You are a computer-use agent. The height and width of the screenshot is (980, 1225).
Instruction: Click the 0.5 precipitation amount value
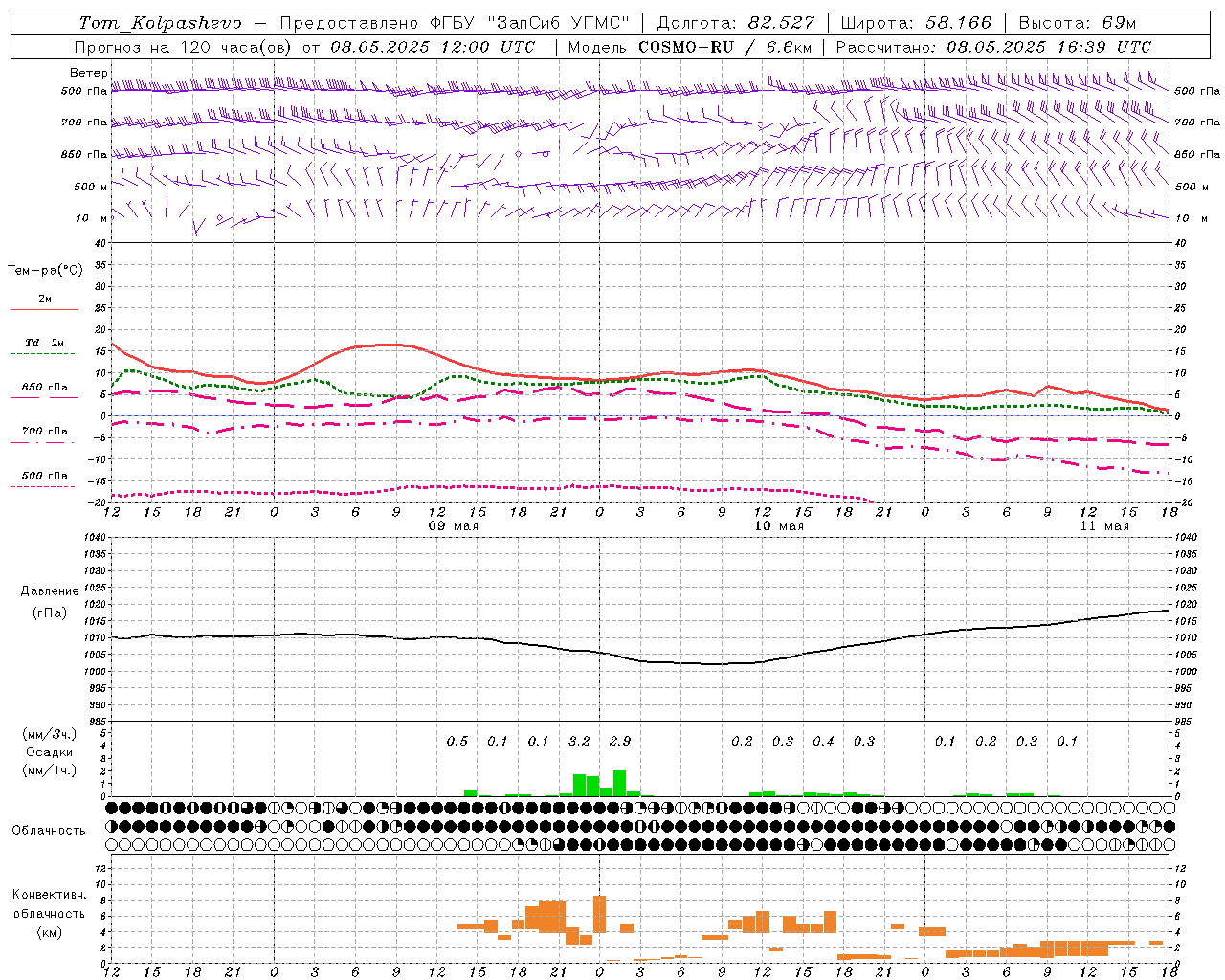pos(457,741)
